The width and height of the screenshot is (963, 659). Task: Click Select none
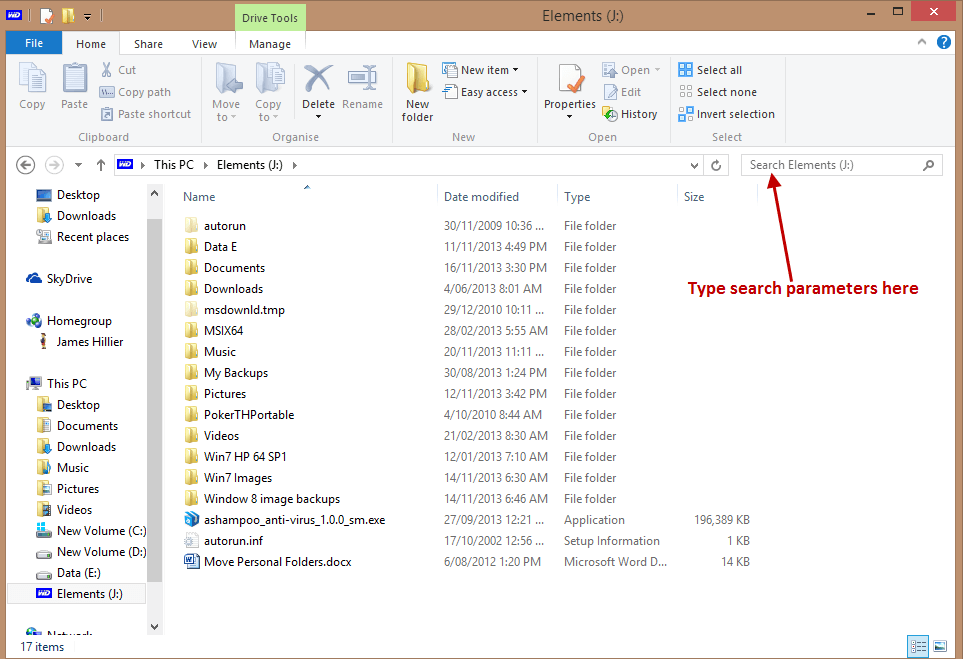717,92
